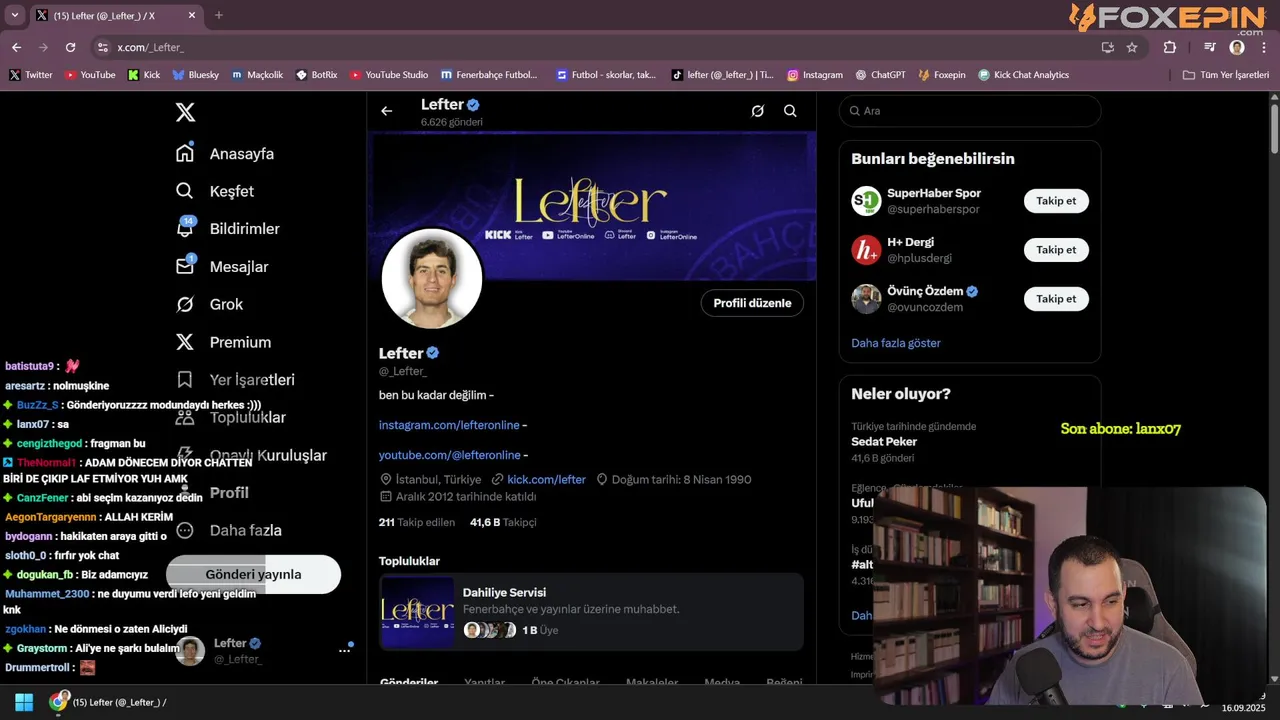Click site info icon in address bar
The image size is (1280, 720).
coord(102,47)
